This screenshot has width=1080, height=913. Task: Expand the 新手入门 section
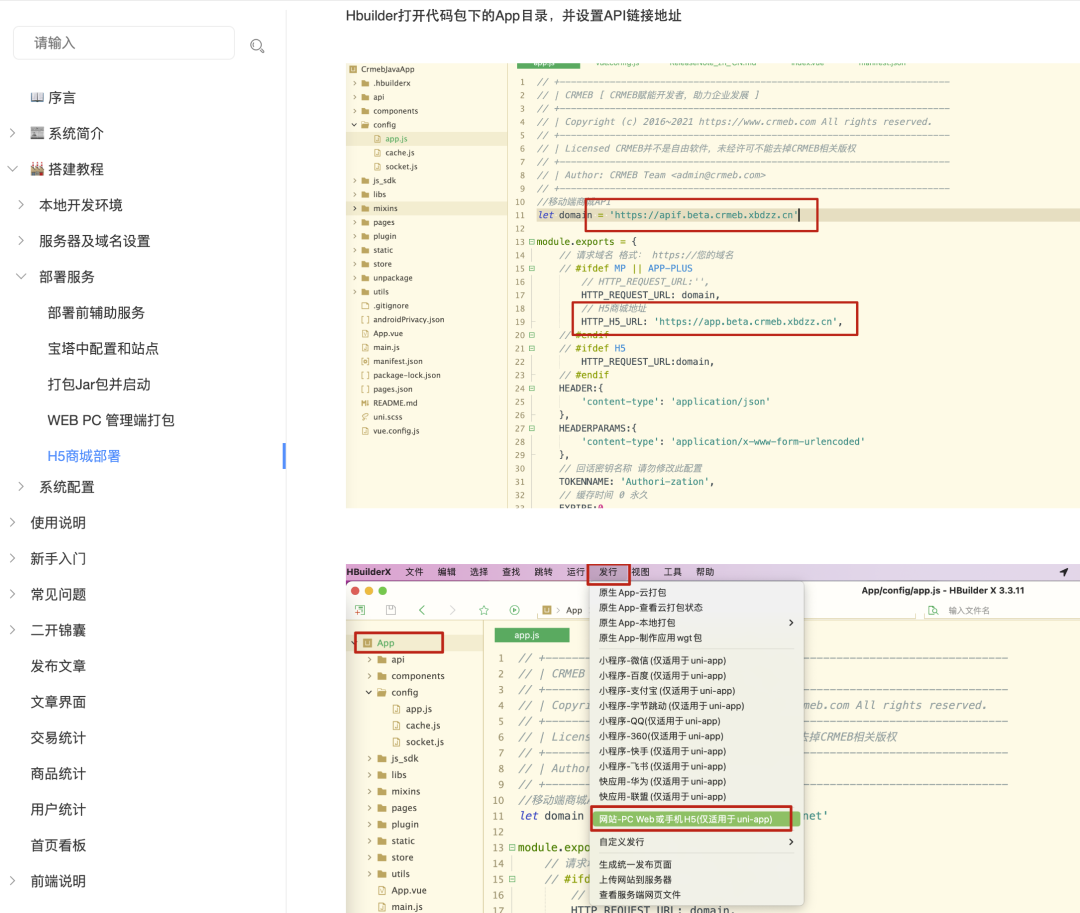[x=12, y=558]
